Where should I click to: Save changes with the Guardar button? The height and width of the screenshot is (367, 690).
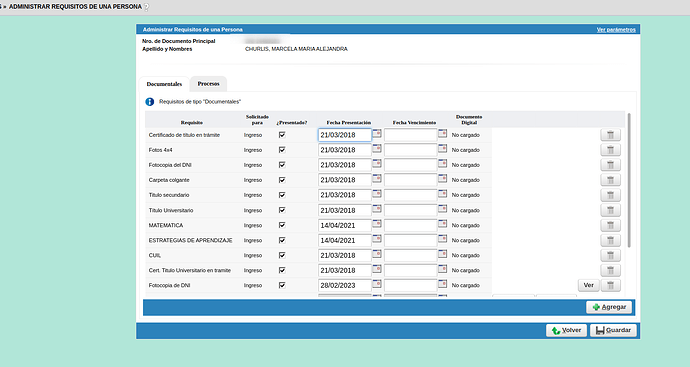pyautogui.click(x=613, y=330)
